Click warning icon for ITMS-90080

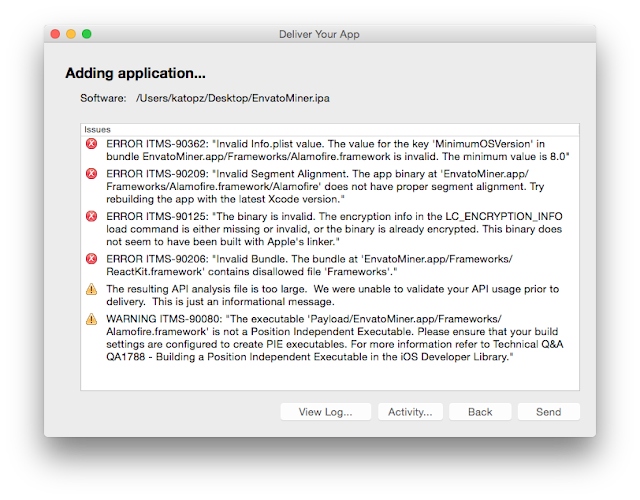(91, 319)
